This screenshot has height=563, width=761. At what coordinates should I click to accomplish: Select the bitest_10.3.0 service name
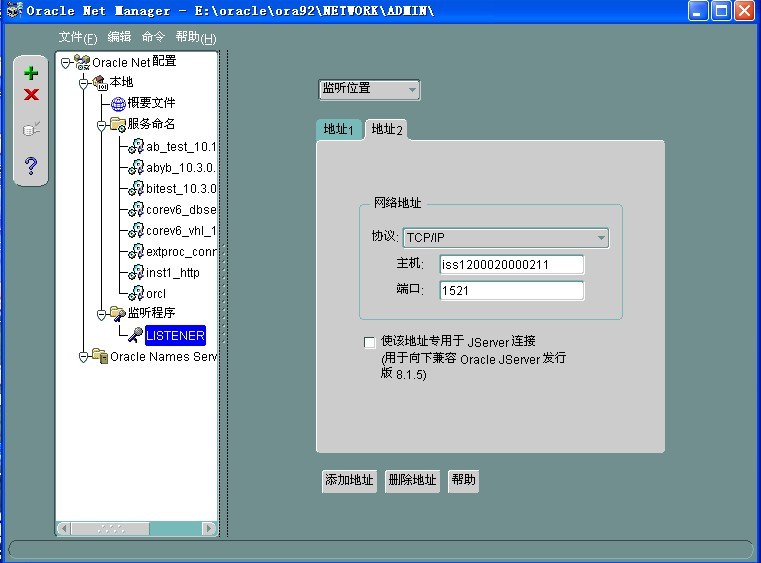pyautogui.click(x=181, y=188)
